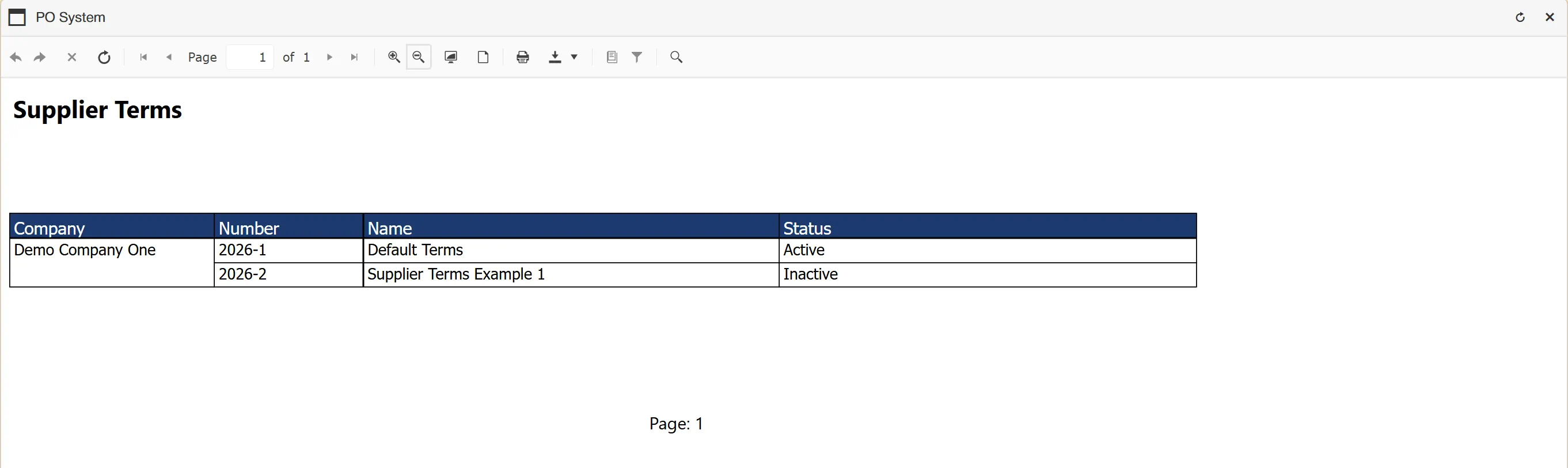The width and height of the screenshot is (1568, 468).
Task: Click the page number input field
Action: click(x=250, y=57)
